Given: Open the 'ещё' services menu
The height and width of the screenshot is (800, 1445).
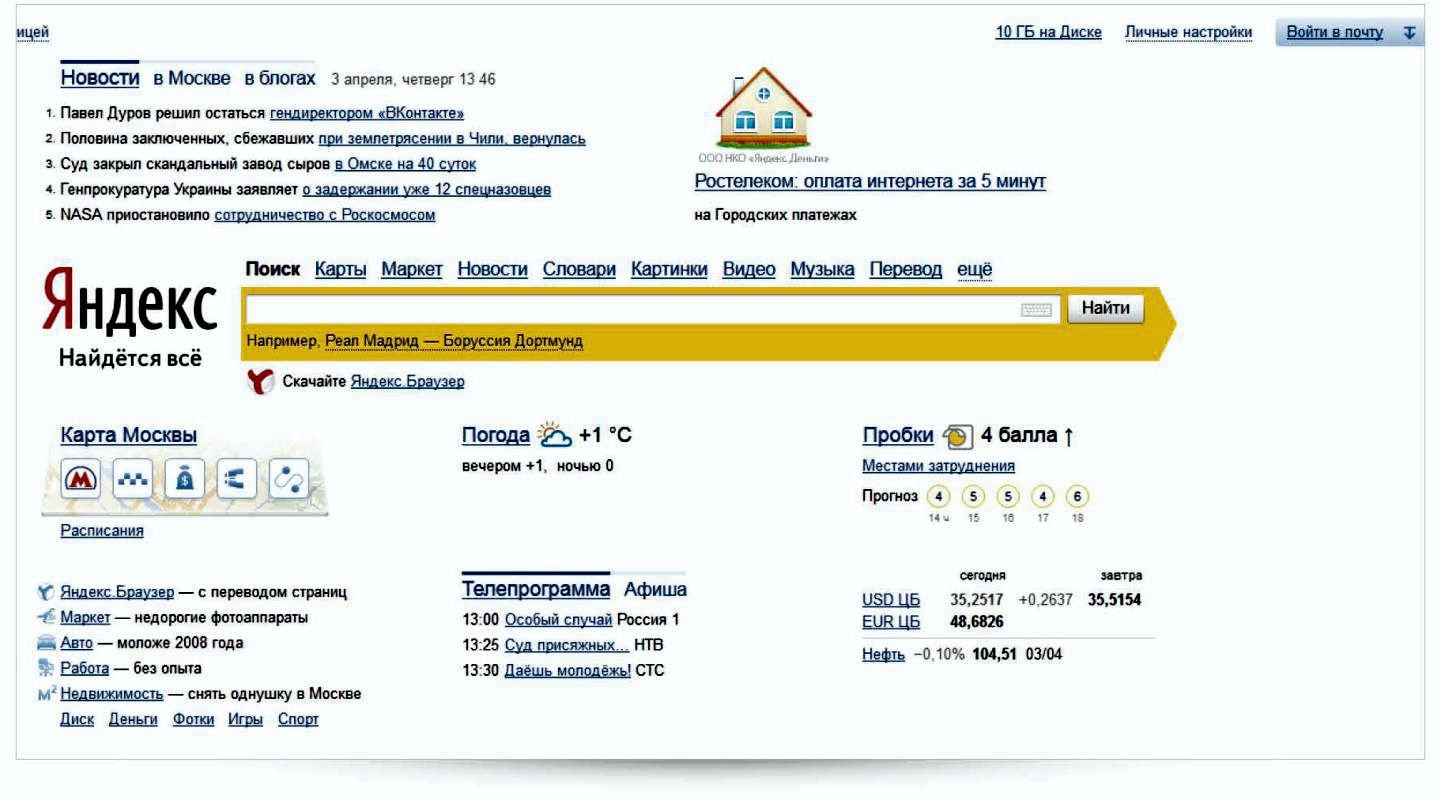Looking at the screenshot, I should 975,270.
